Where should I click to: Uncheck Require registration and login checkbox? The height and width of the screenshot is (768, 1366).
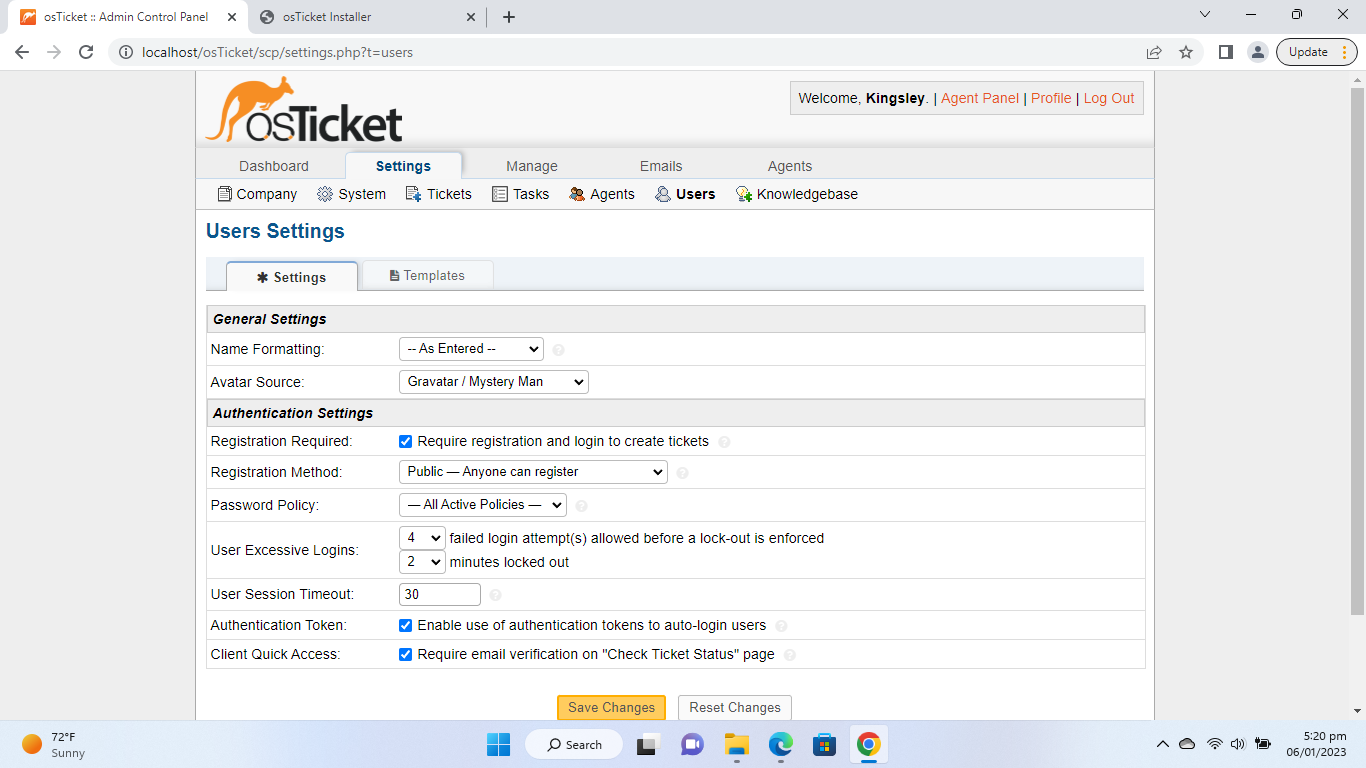click(406, 441)
